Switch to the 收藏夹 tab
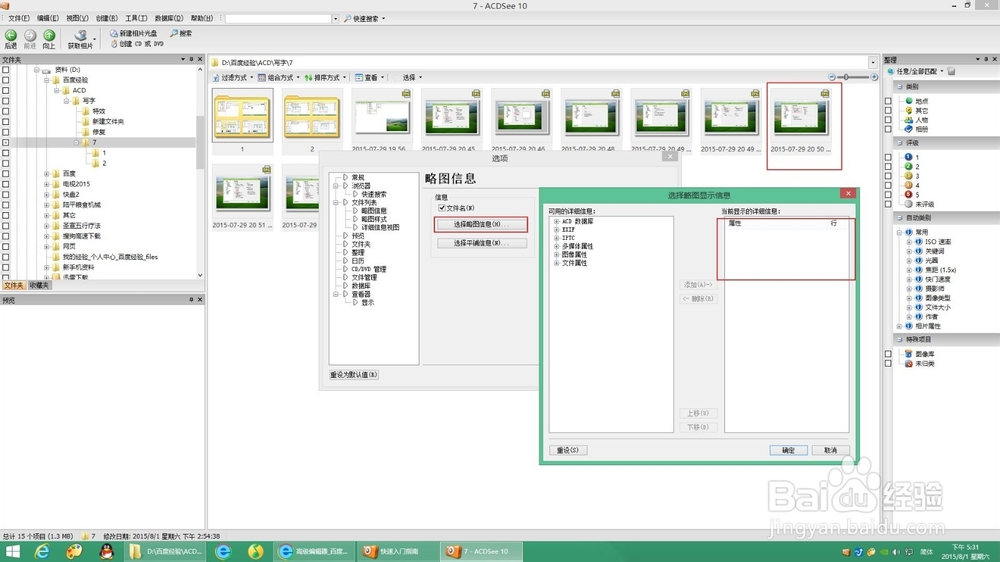 tap(39, 286)
